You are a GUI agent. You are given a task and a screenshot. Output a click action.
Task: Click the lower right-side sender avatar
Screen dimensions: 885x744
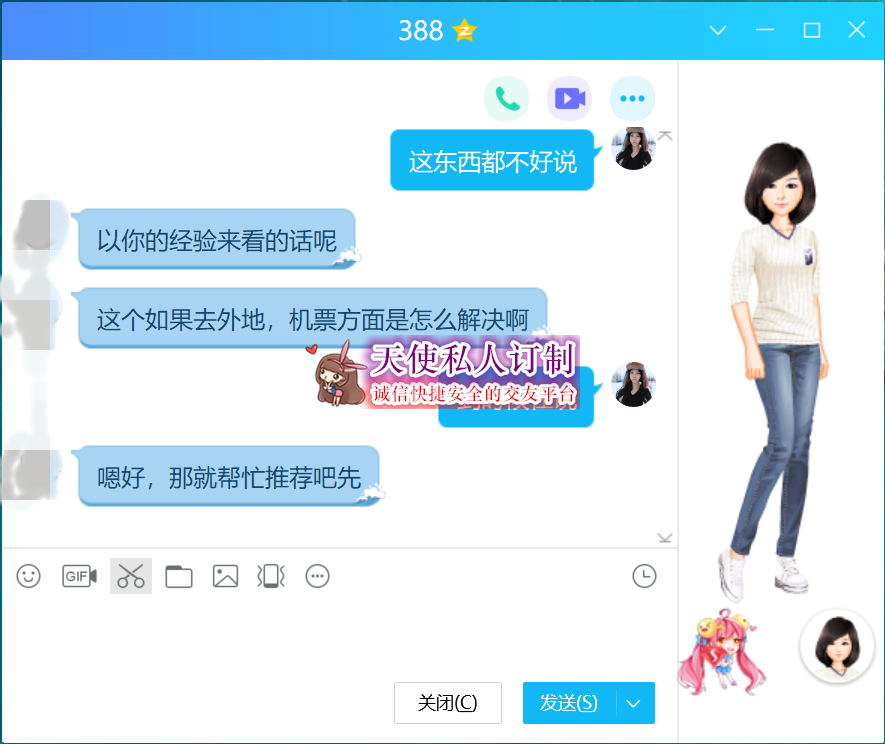click(x=633, y=384)
